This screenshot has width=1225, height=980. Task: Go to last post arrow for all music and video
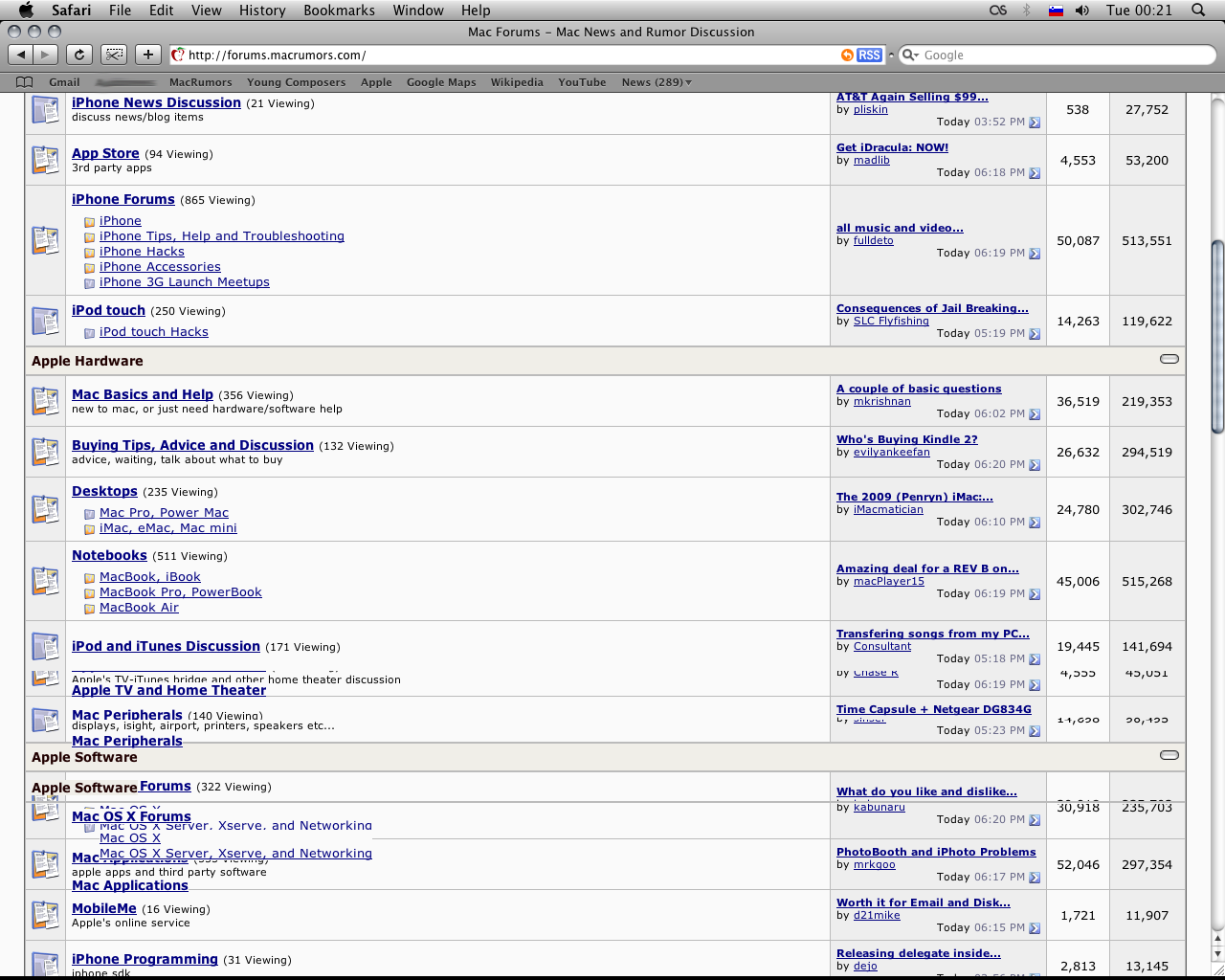click(1035, 254)
